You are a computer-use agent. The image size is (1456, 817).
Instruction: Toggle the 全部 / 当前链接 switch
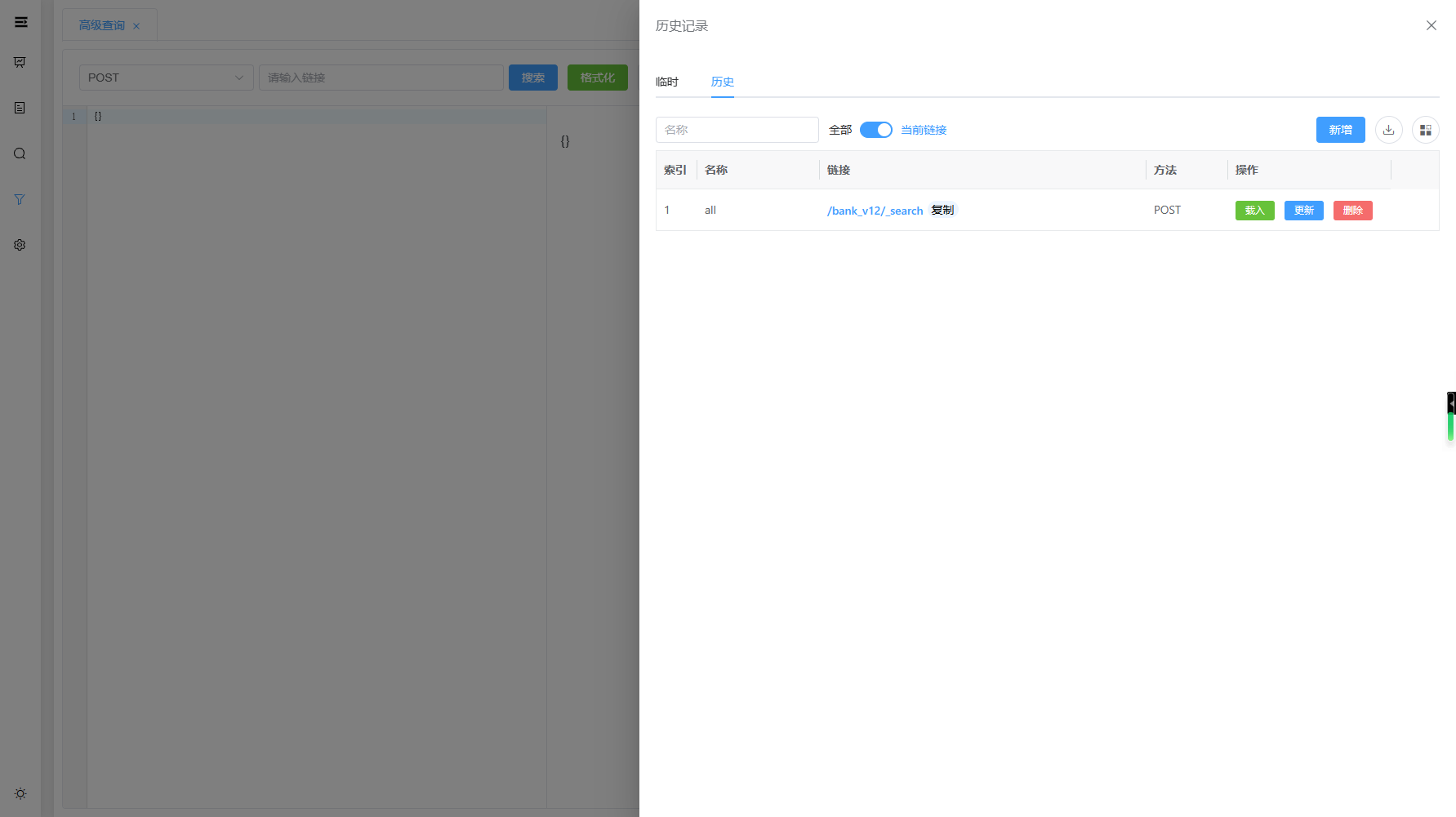[875, 130]
